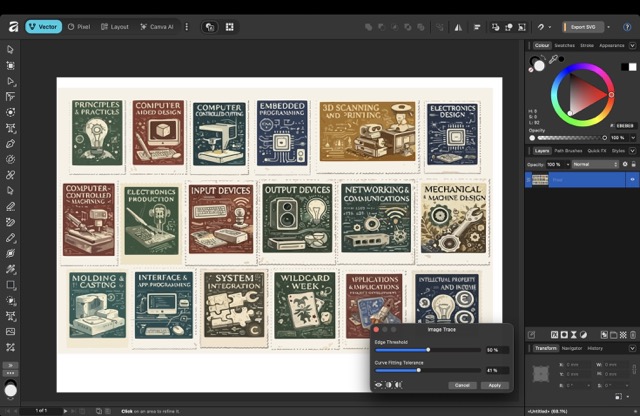Click the edit layer icon in Layers footer
This screenshot has height=416, width=640.
coord(531,335)
